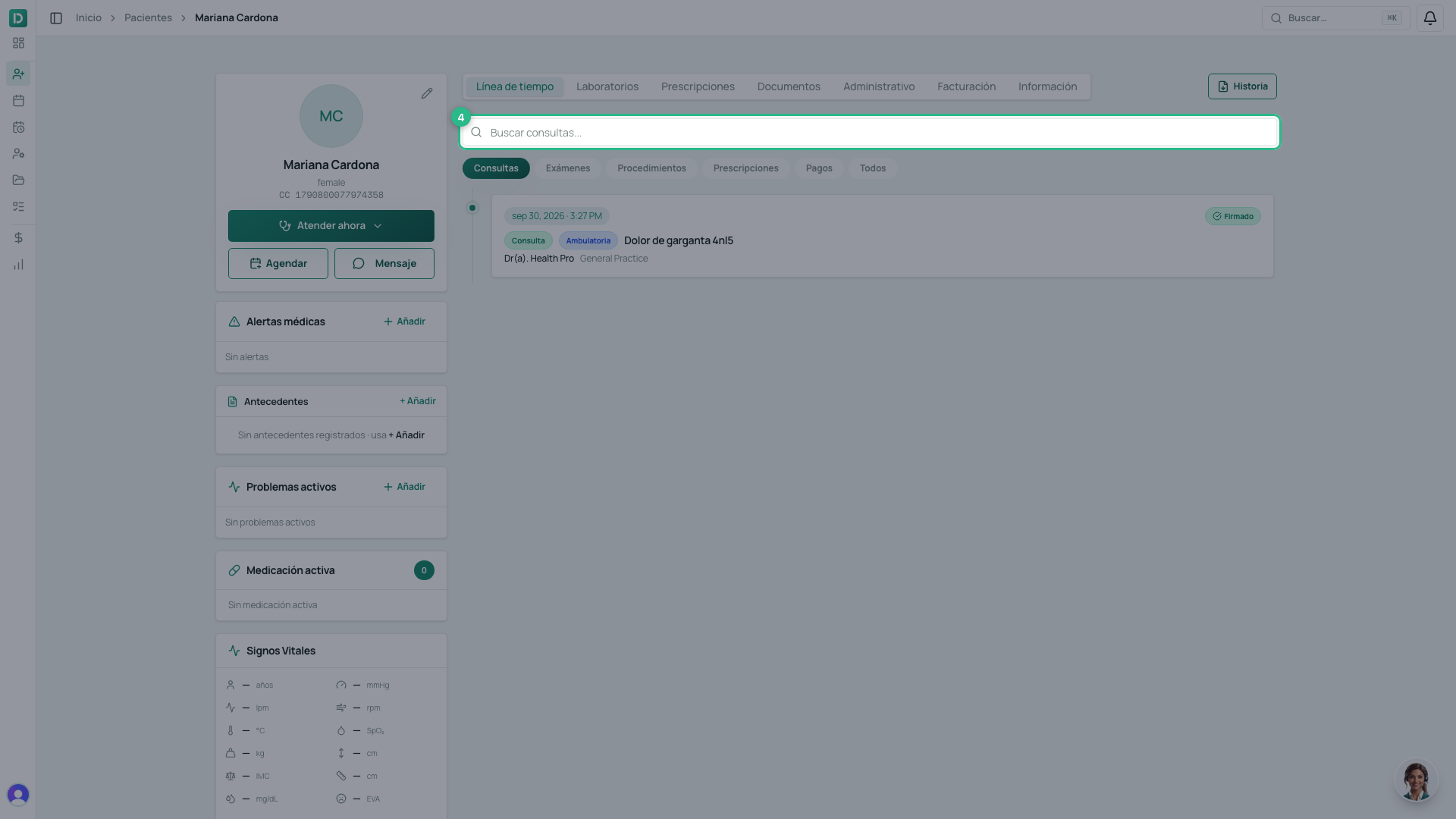The image size is (1456, 819).
Task: Open the assistant avatar chat bubble
Action: coord(1415,780)
